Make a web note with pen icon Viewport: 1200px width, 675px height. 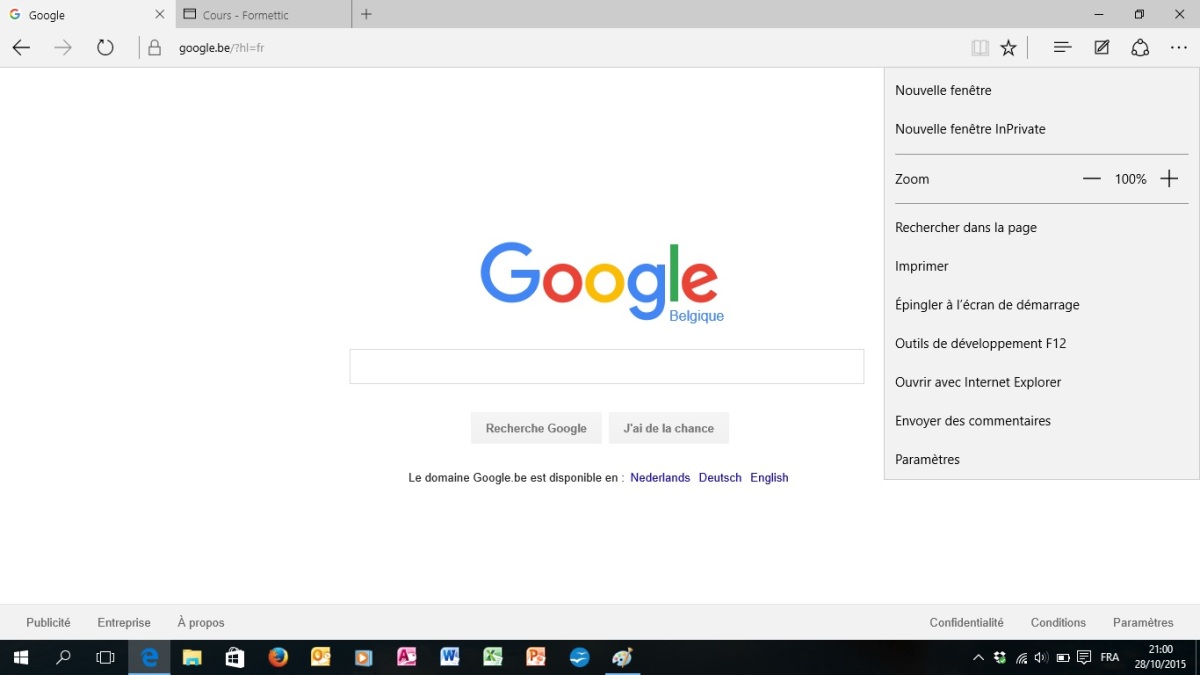tap(1102, 48)
